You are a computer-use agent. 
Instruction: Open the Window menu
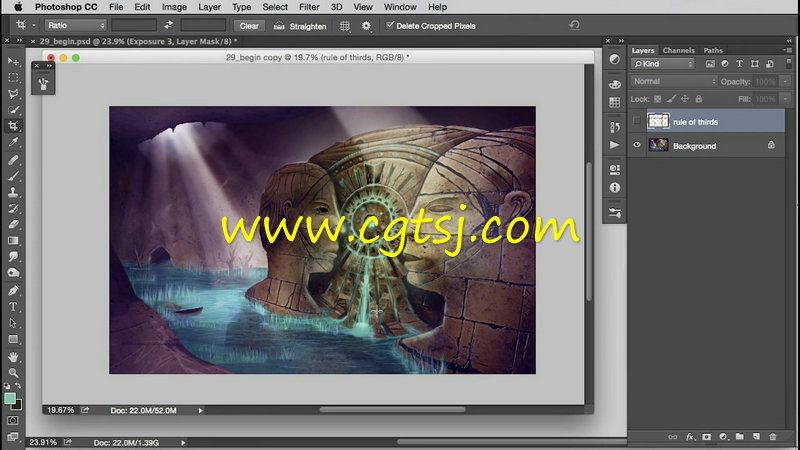400,7
